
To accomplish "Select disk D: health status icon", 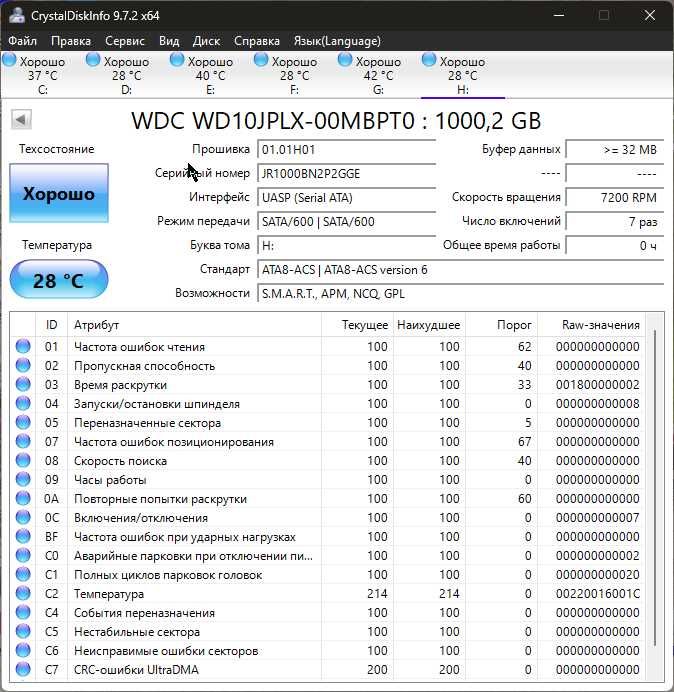I will tap(93, 60).
